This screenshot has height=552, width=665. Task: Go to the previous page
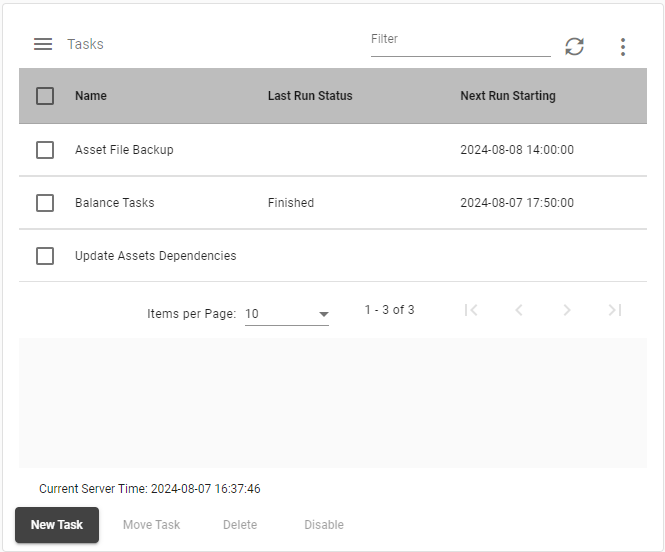(519, 310)
